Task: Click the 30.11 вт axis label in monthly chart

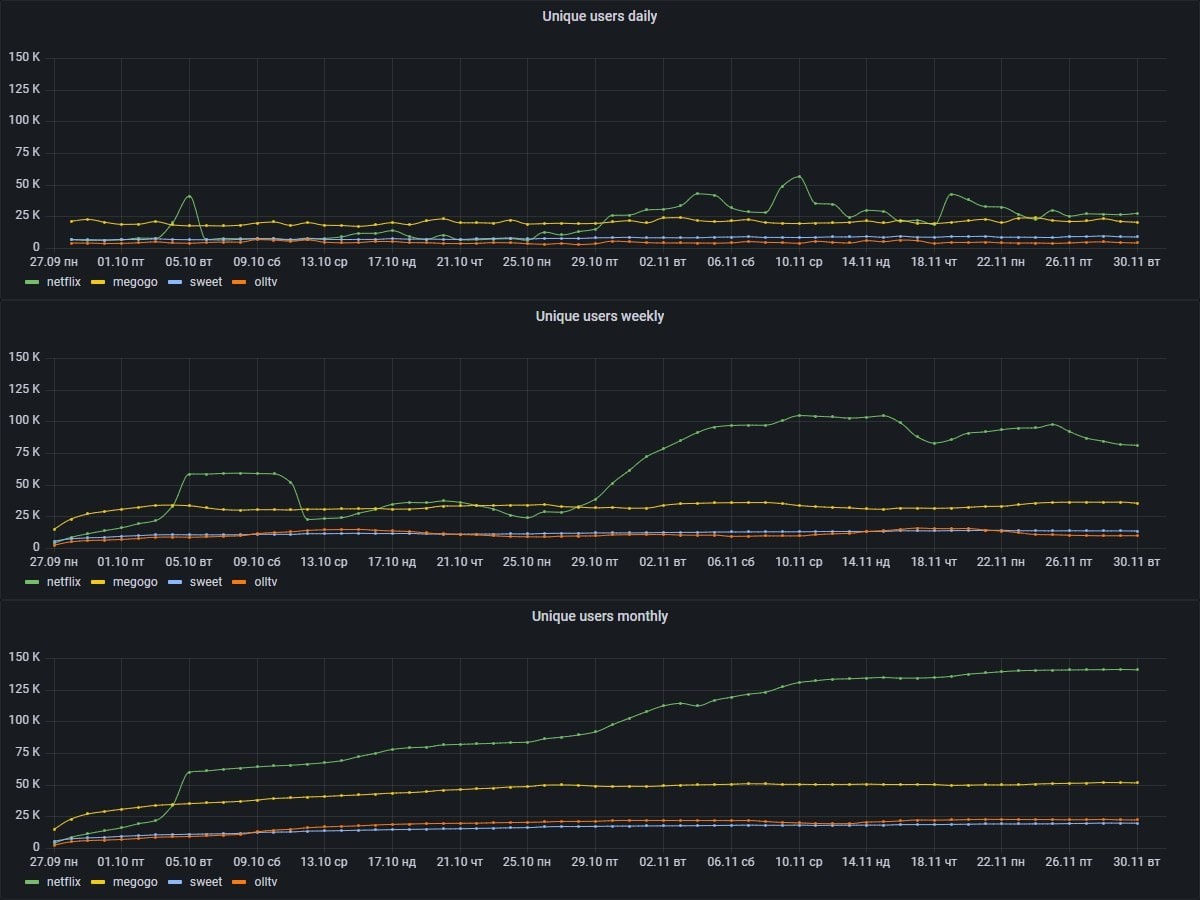Action: click(x=1138, y=861)
